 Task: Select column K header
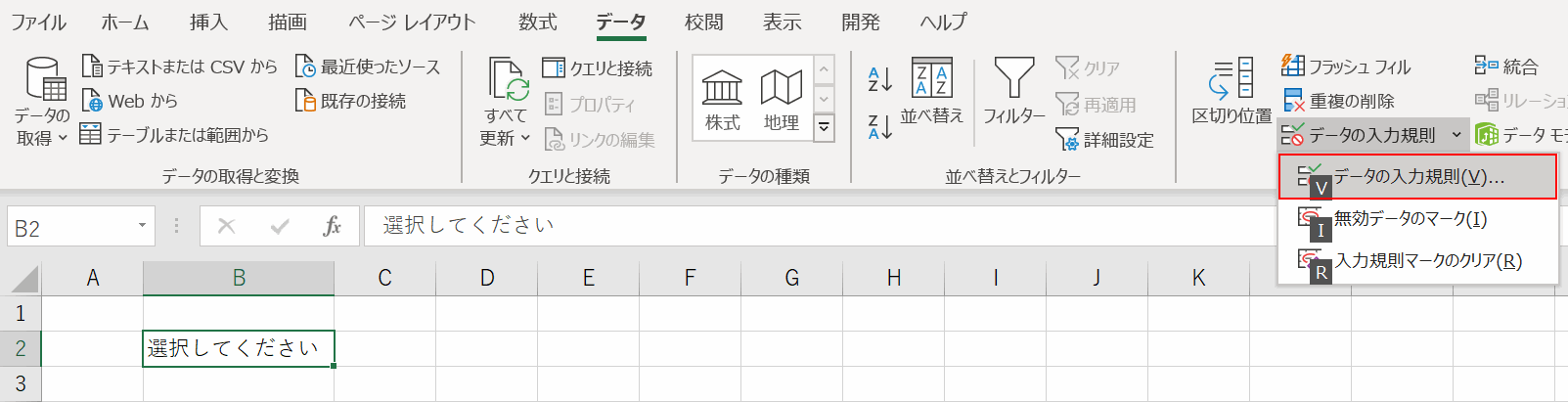(x=1198, y=278)
